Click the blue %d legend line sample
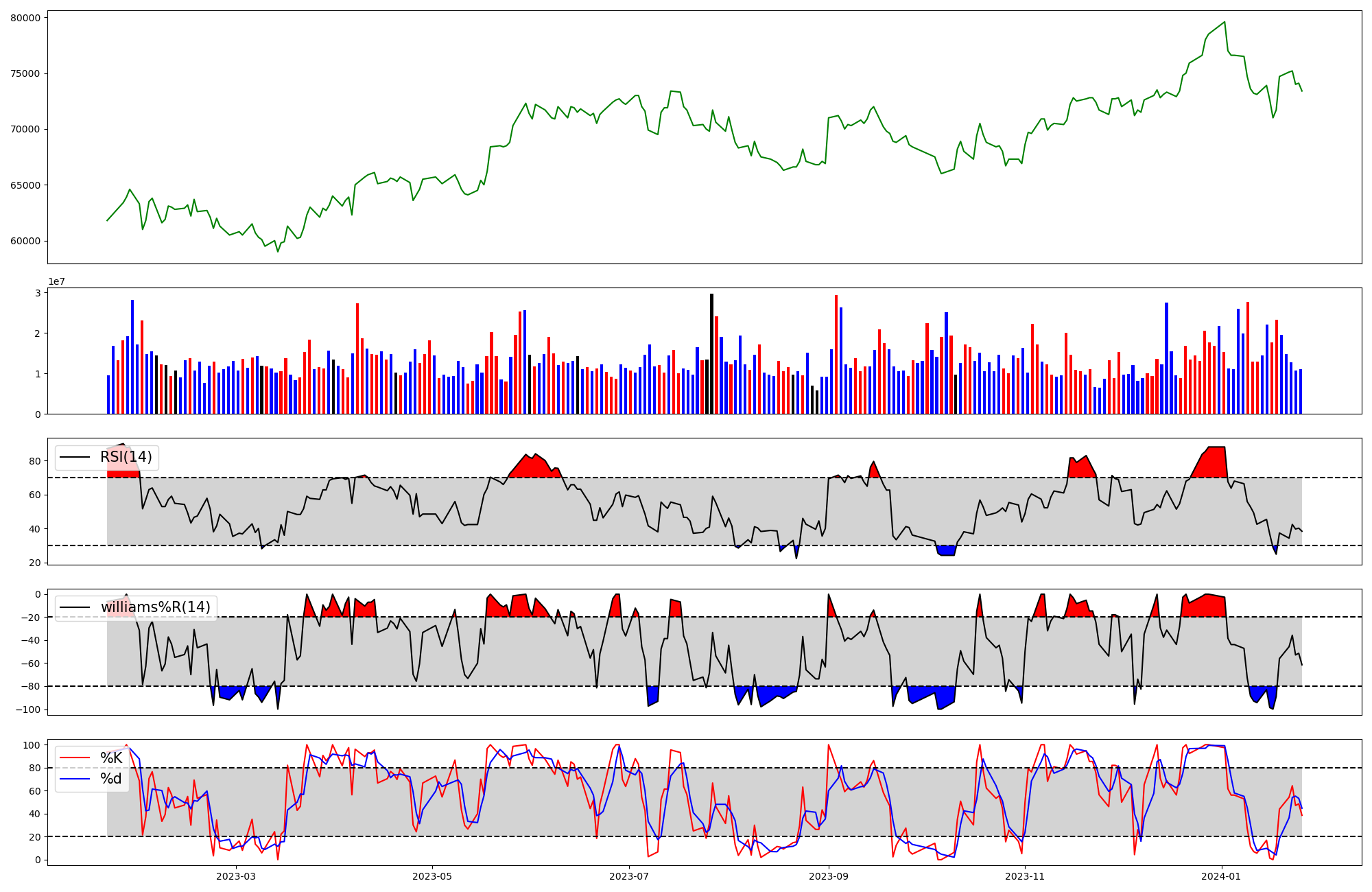 pyautogui.click(x=75, y=779)
